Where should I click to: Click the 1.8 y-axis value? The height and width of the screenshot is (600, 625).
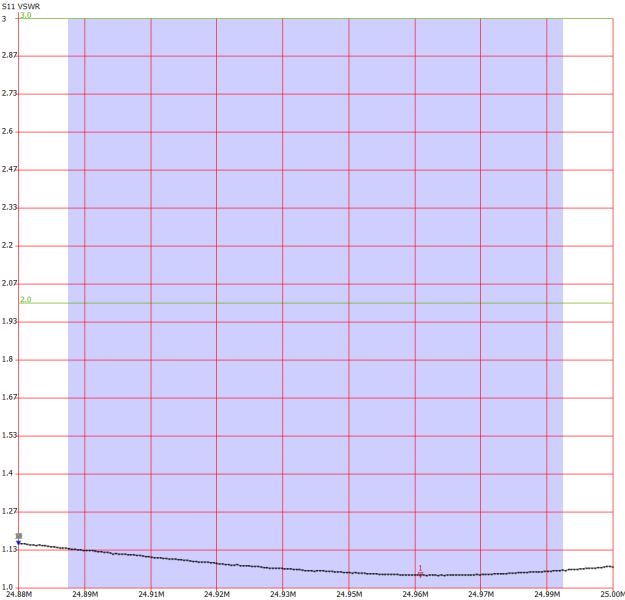pos(7,359)
